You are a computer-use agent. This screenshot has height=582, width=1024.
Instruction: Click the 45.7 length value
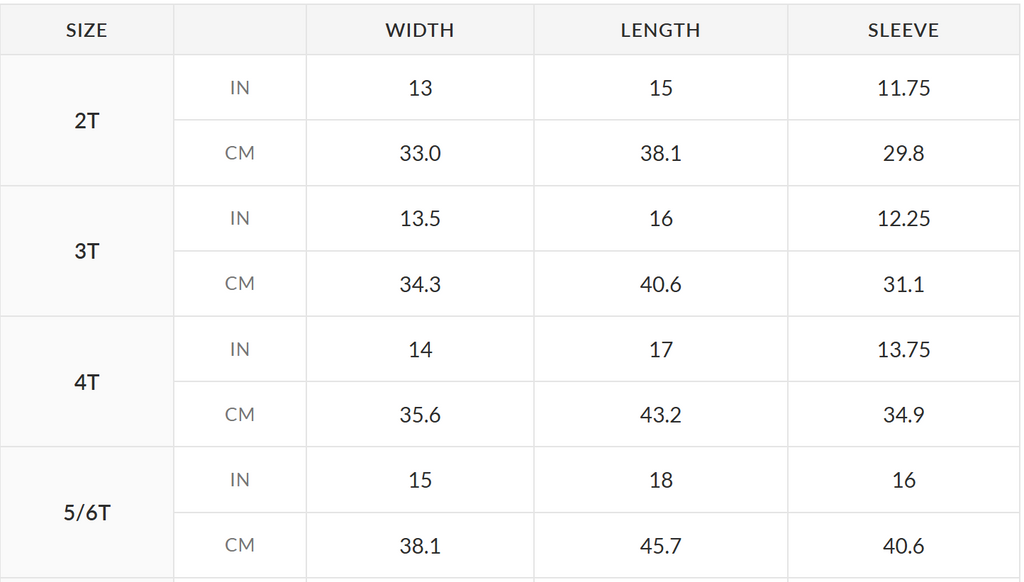pyautogui.click(x=660, y=545)
